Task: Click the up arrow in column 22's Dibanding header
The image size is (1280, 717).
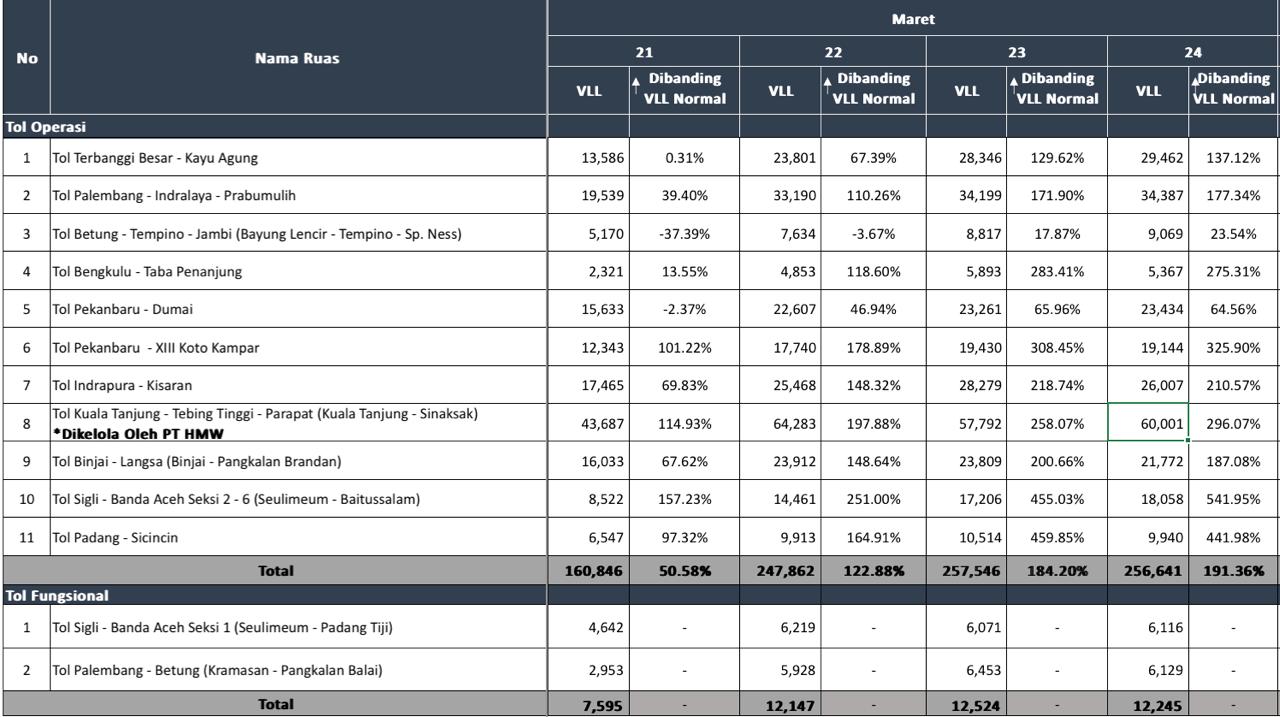Action: pyautogui.click(x=826, y=88)
